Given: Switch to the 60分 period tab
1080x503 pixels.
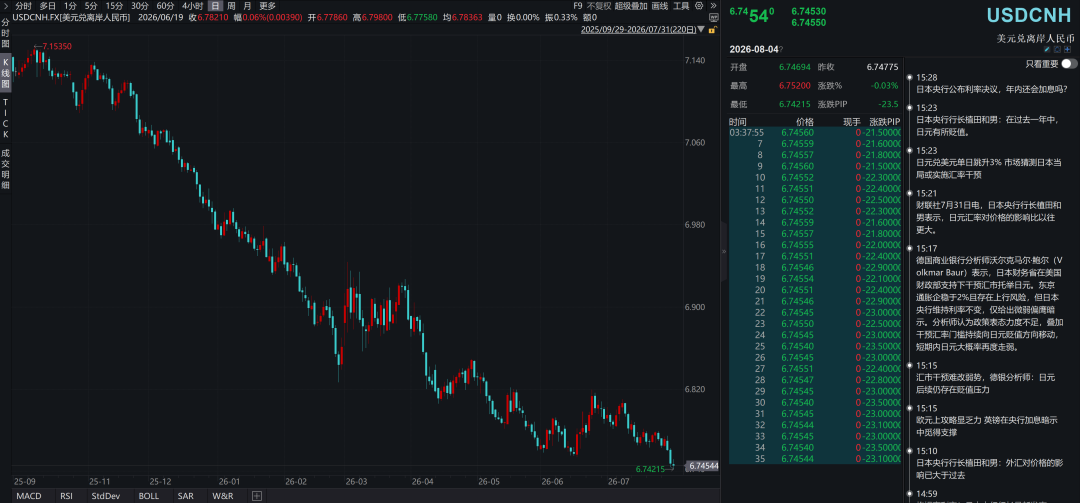Looking at the screenshot, I should 165,6.
